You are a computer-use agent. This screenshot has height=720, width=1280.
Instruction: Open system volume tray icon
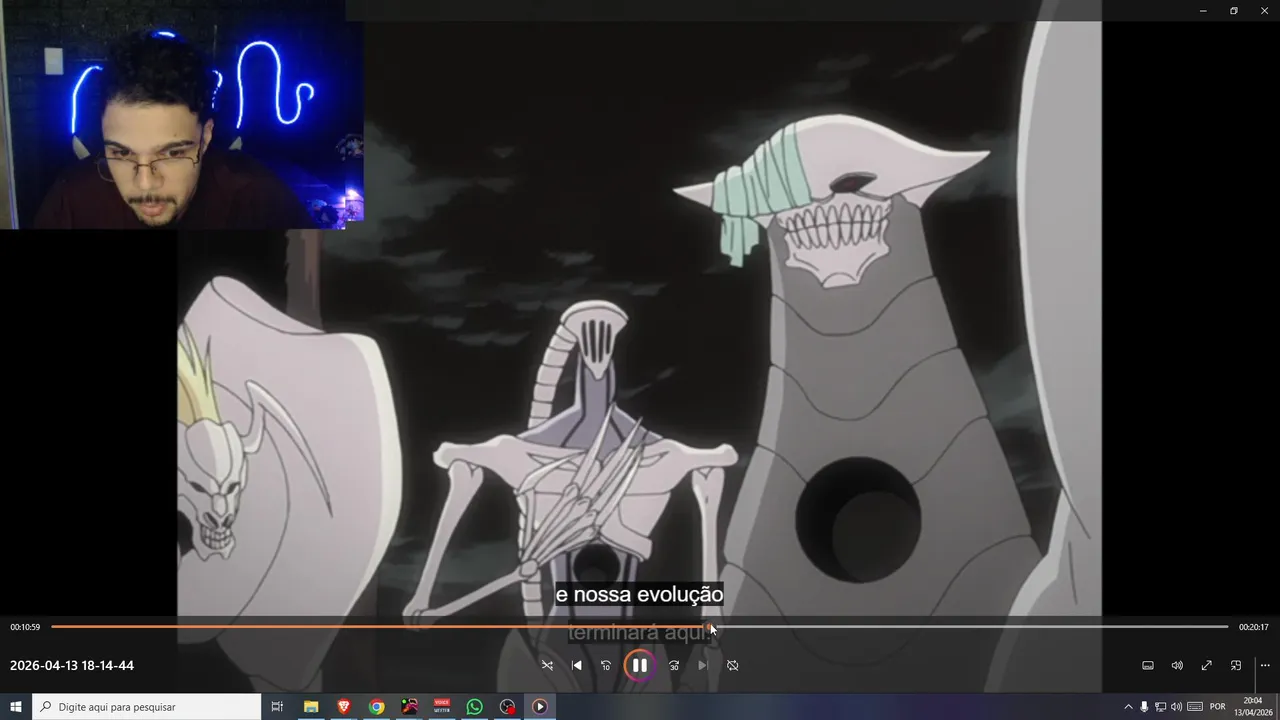pos(1176,707)
